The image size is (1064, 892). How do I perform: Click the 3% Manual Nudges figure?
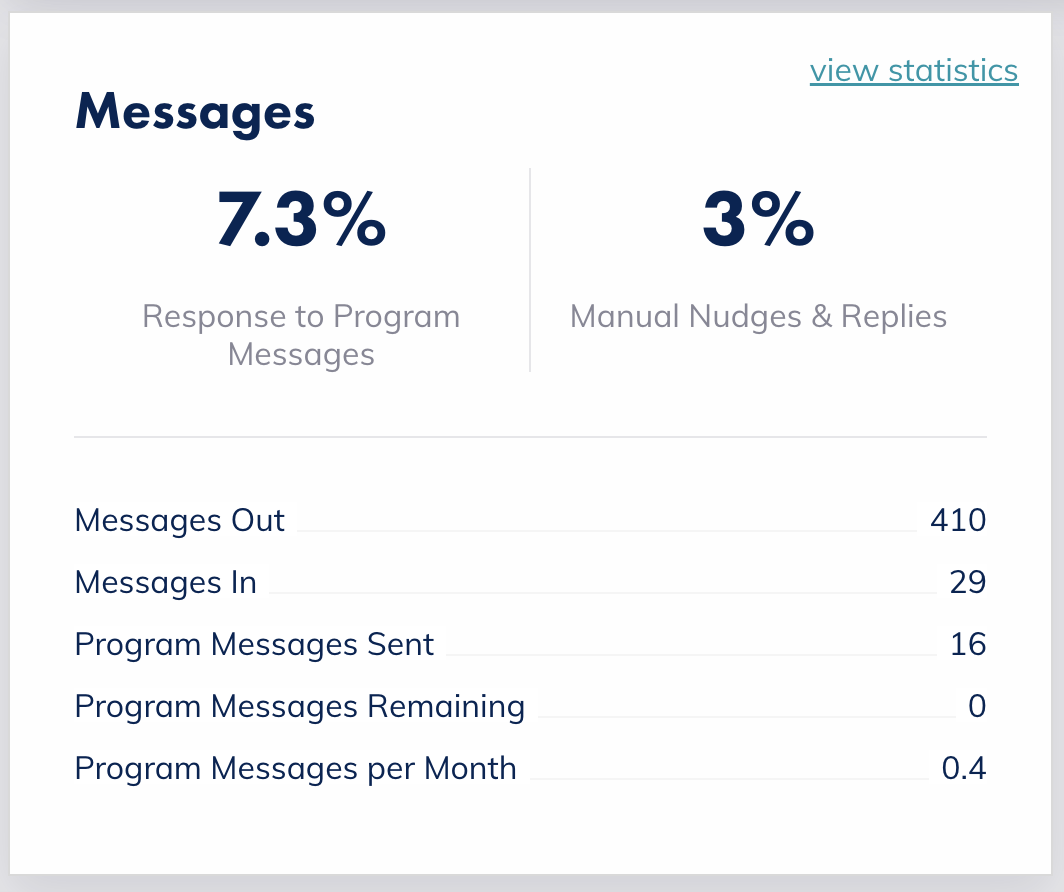(757, 222)
